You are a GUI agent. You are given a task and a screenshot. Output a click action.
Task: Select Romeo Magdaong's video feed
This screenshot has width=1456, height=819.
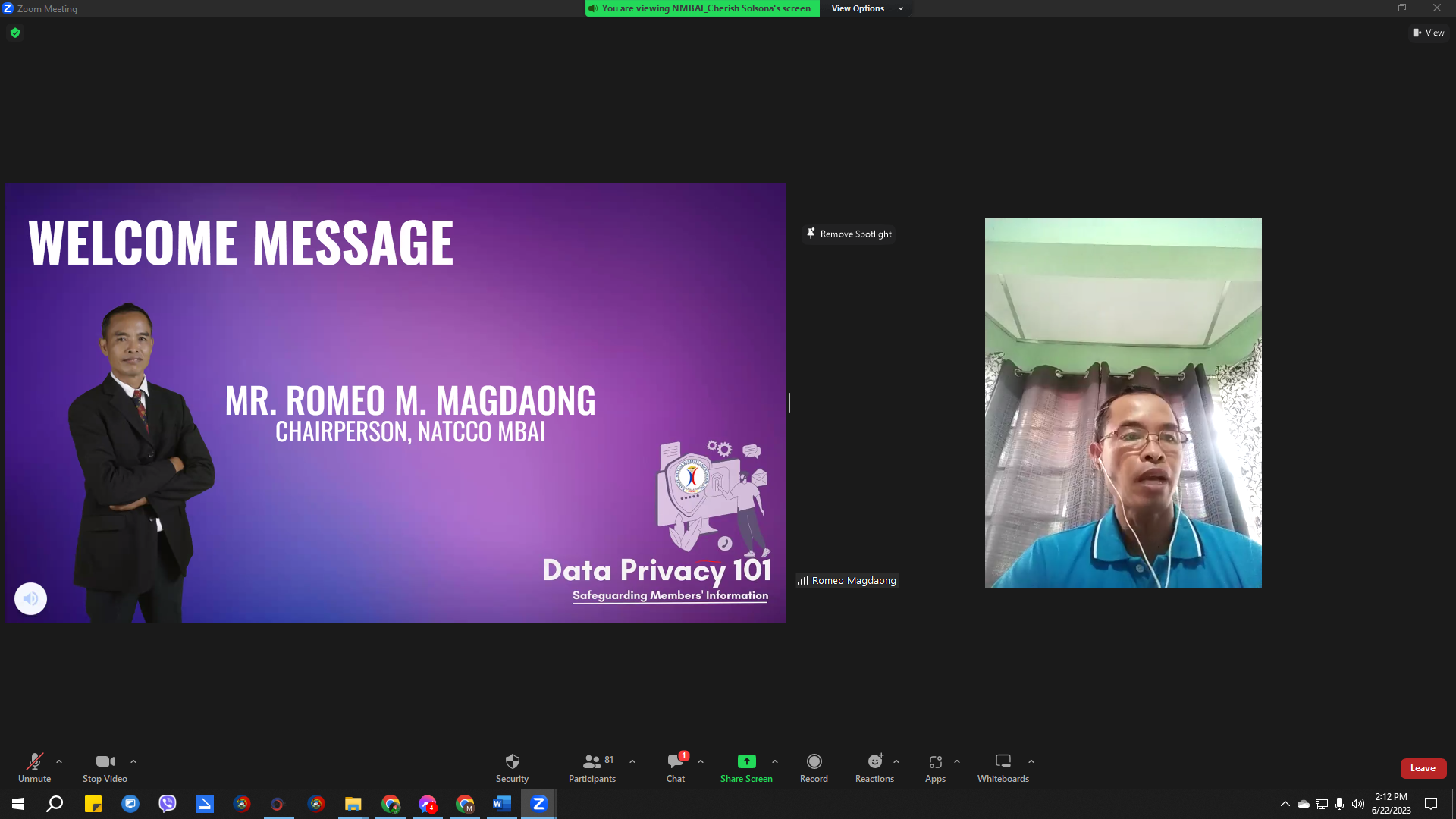coord(1123,403)
